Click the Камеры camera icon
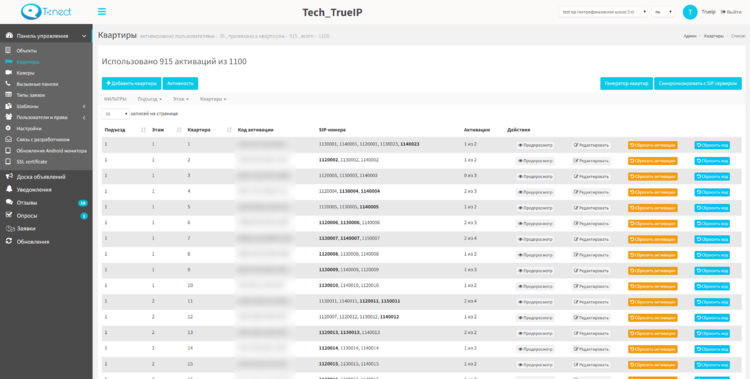This screenshot has height=379, width=750. pyautogui.click(x=8, y=73)
